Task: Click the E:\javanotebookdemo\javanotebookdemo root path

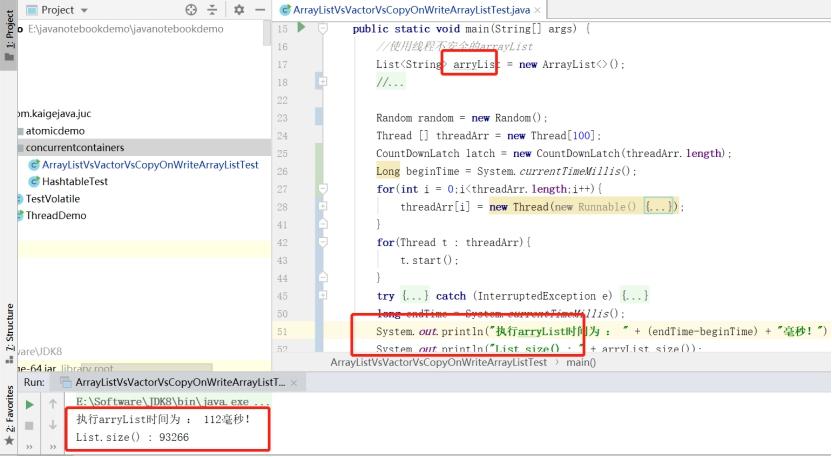Action: pos(126,29)
